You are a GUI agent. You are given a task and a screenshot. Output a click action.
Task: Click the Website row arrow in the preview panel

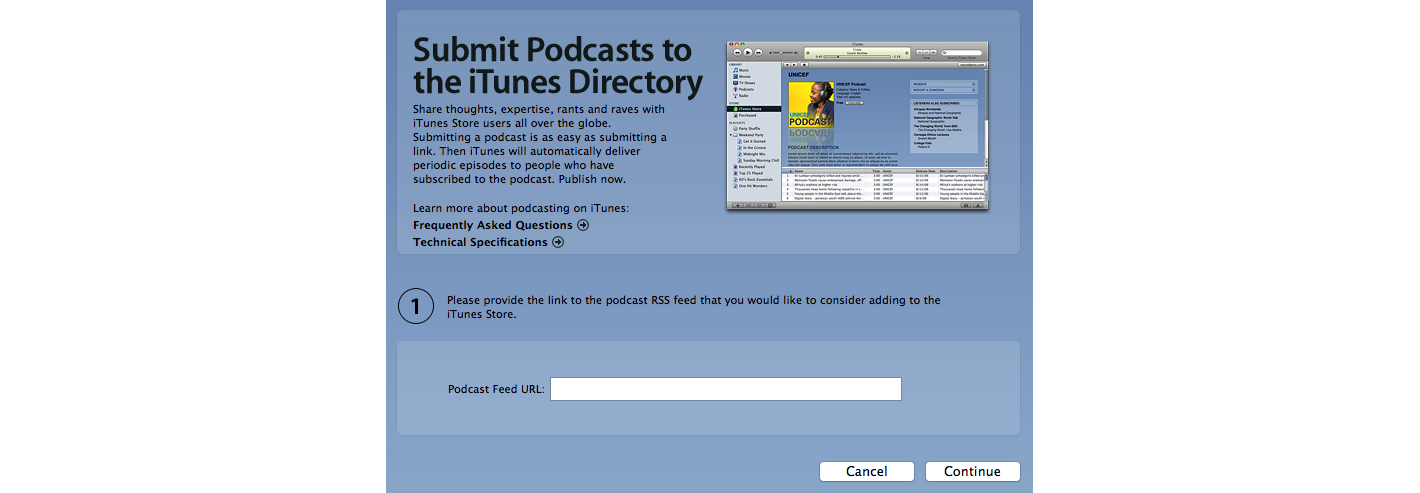tap(973, 84)
